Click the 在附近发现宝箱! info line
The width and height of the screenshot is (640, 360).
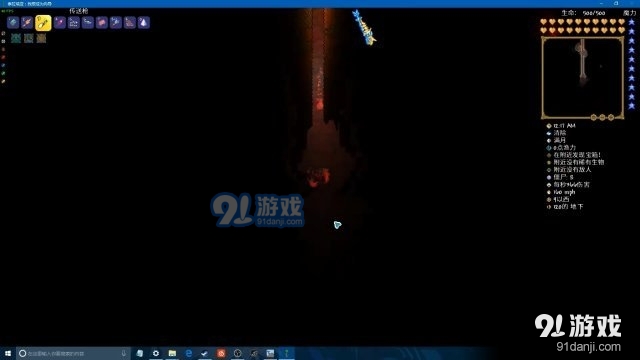pos(573,155)
